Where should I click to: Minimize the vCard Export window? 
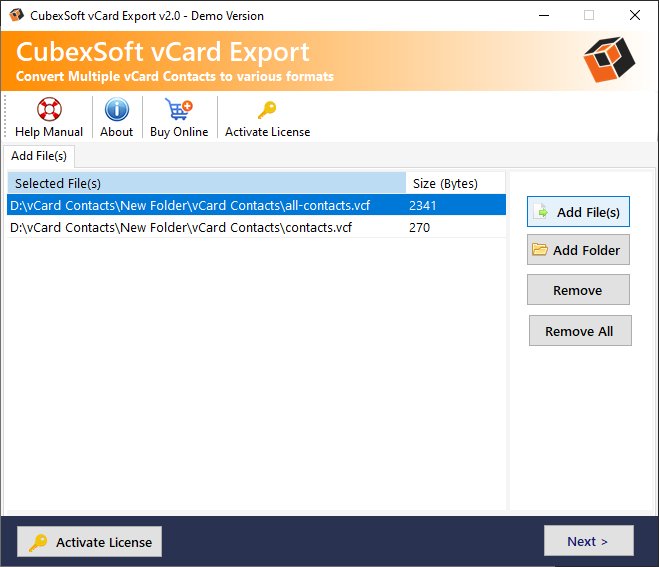coord(544,15)
